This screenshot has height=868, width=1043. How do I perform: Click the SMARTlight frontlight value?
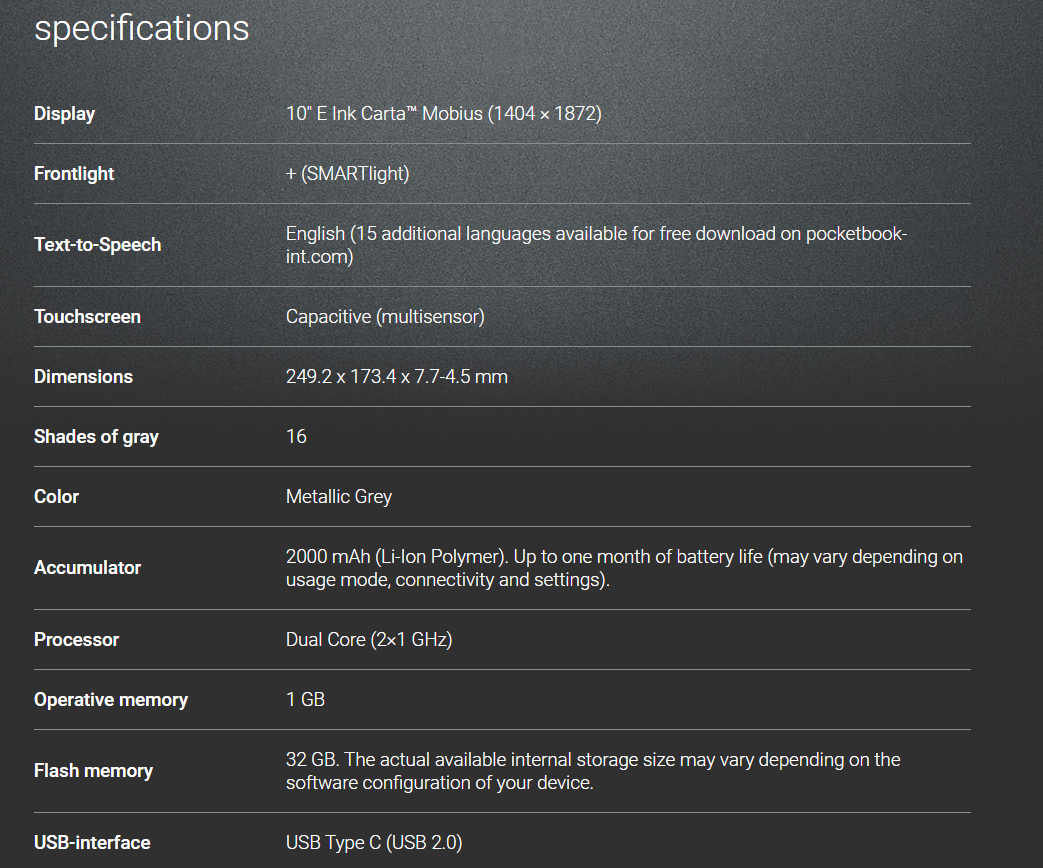tap(347, 174)
